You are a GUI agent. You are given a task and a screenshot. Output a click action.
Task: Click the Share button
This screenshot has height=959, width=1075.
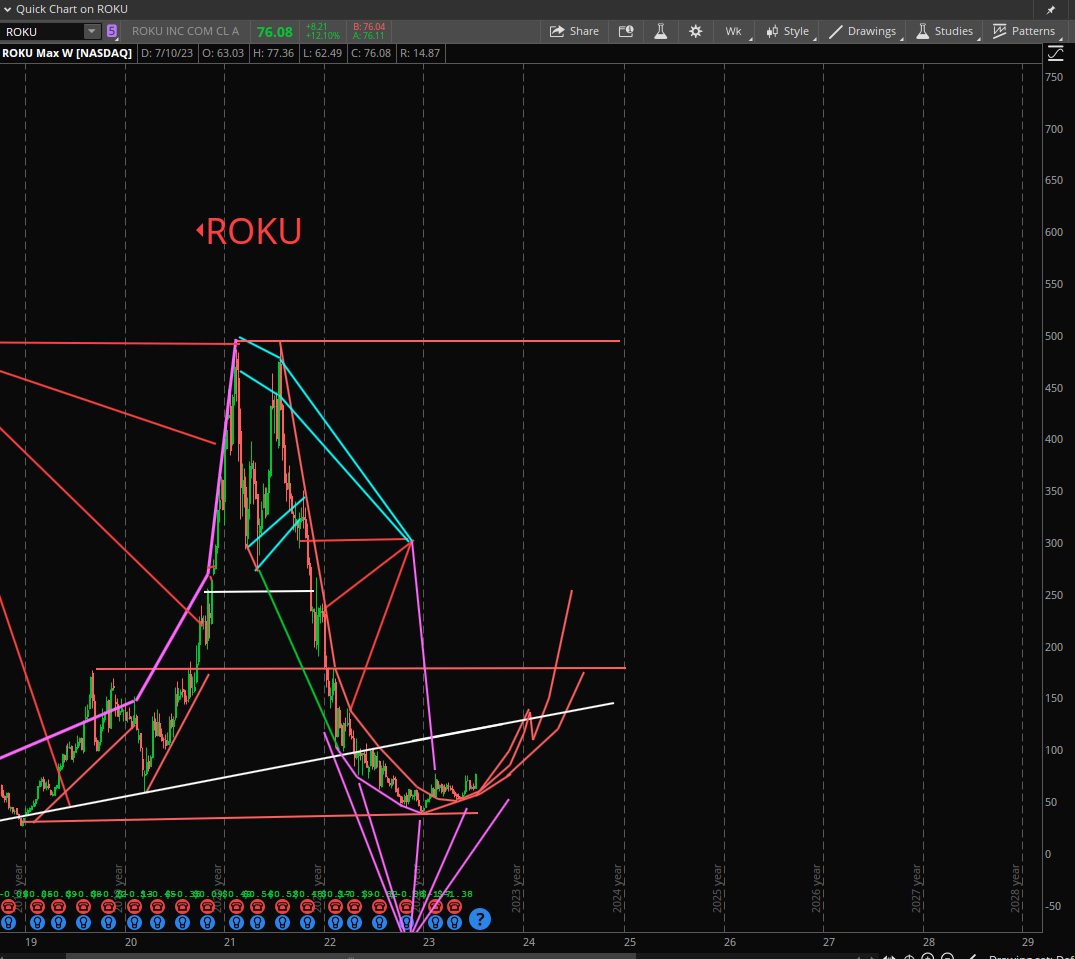[573, 31]
